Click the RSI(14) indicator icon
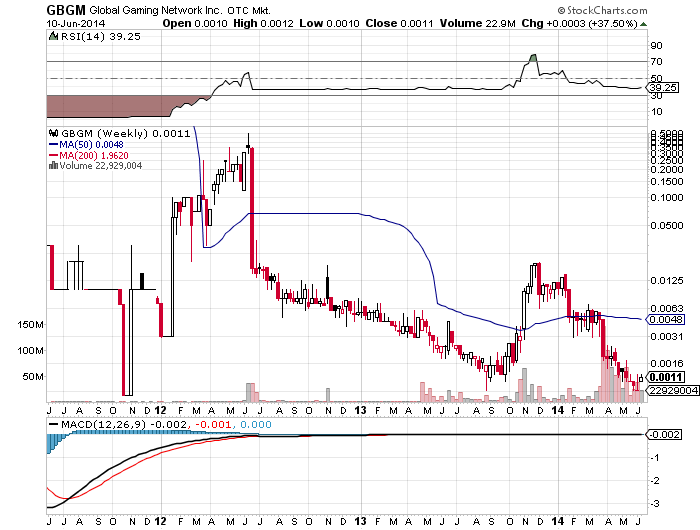 tap(53, 36)
